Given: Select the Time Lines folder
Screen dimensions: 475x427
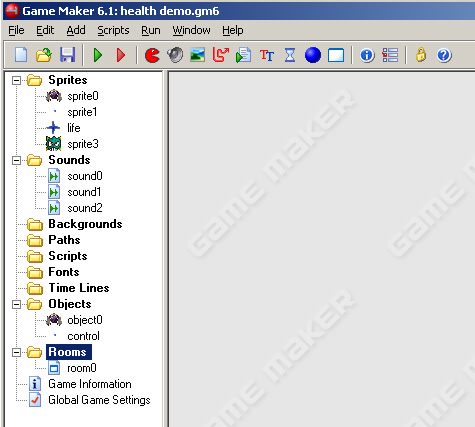Looking at the screenshot, I should coord(79,288).
